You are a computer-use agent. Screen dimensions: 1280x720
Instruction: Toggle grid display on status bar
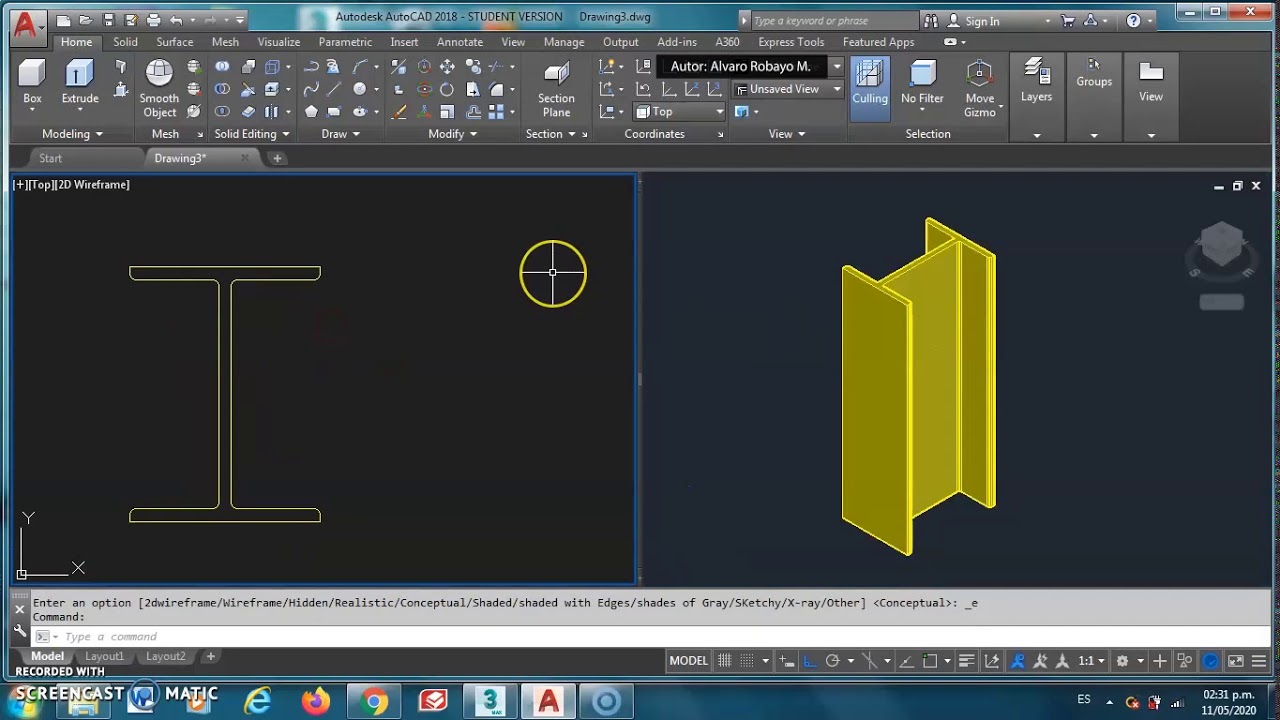(x=725, y=661)
